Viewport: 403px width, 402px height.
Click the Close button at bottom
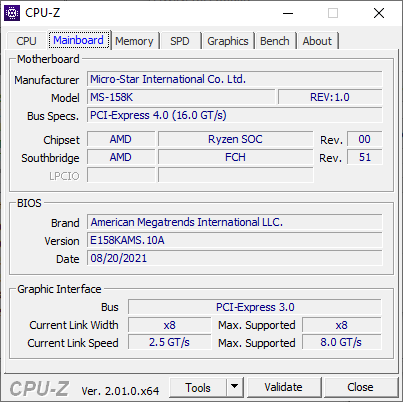[361, 387]
